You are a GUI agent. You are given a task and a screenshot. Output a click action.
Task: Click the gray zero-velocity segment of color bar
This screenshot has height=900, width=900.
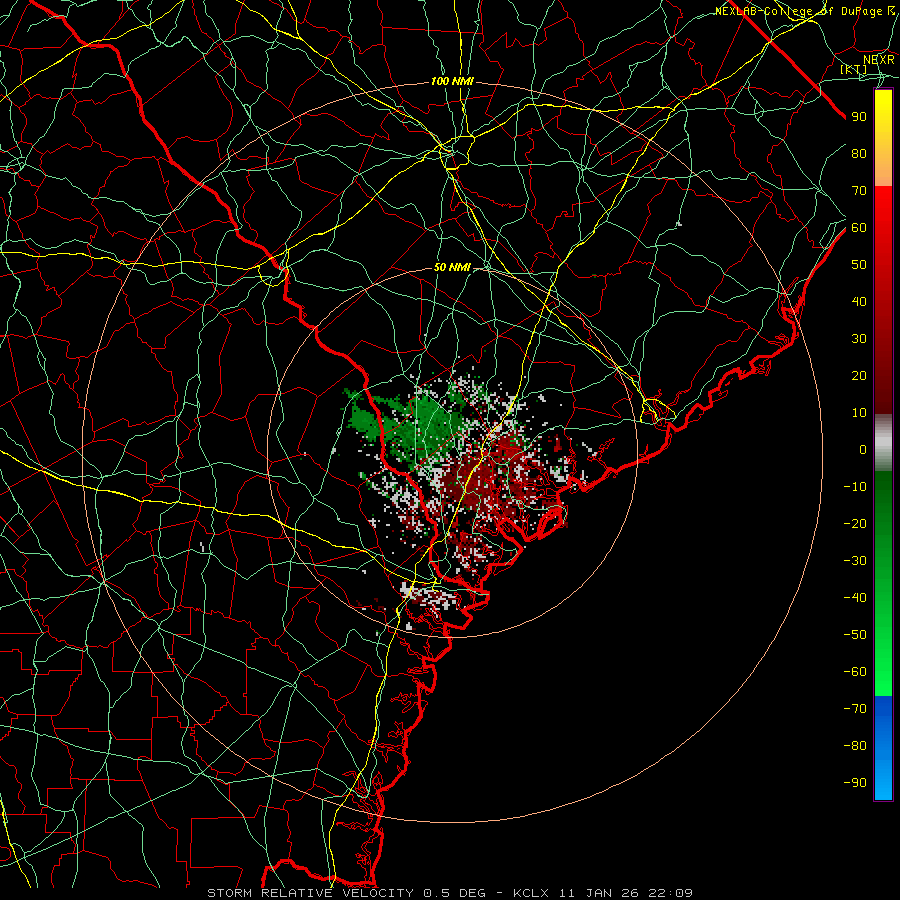[883, 442]
